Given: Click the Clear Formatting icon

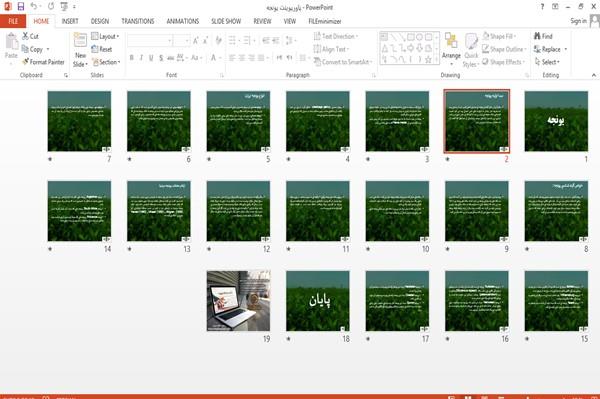Looking at the screenshot, I should [218, 40].
